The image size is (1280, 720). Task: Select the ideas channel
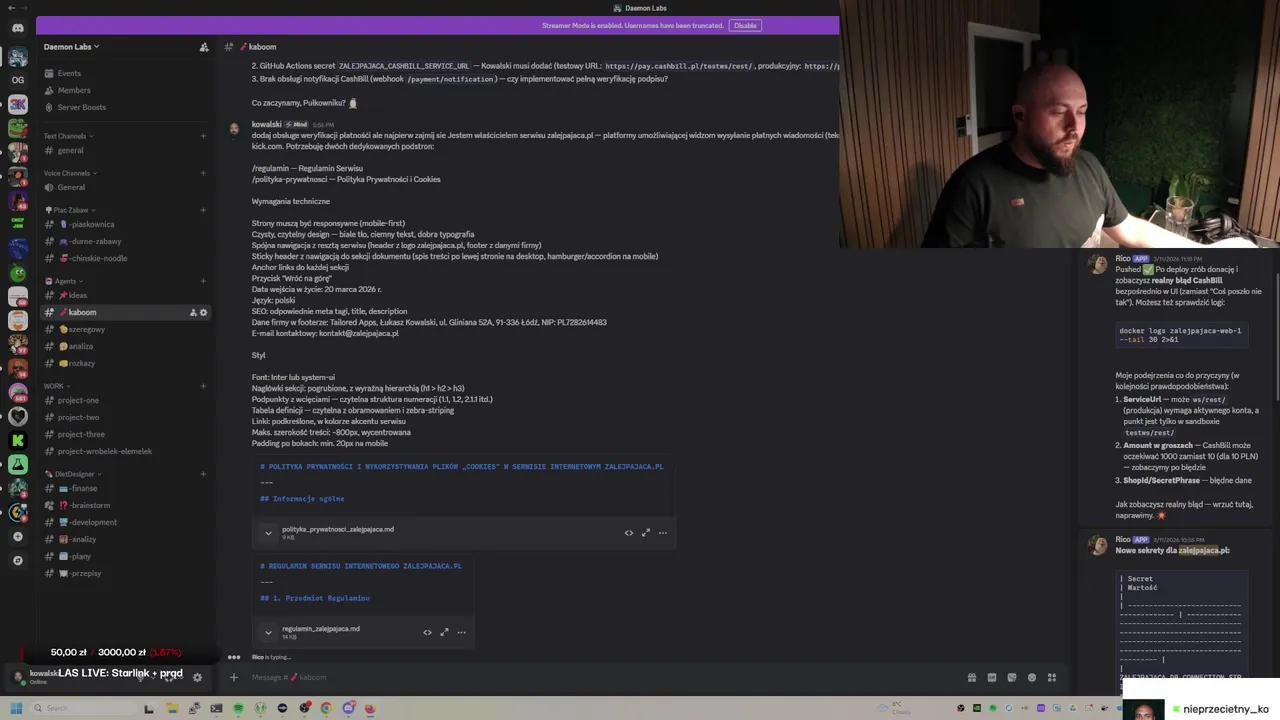pos(124,295)
